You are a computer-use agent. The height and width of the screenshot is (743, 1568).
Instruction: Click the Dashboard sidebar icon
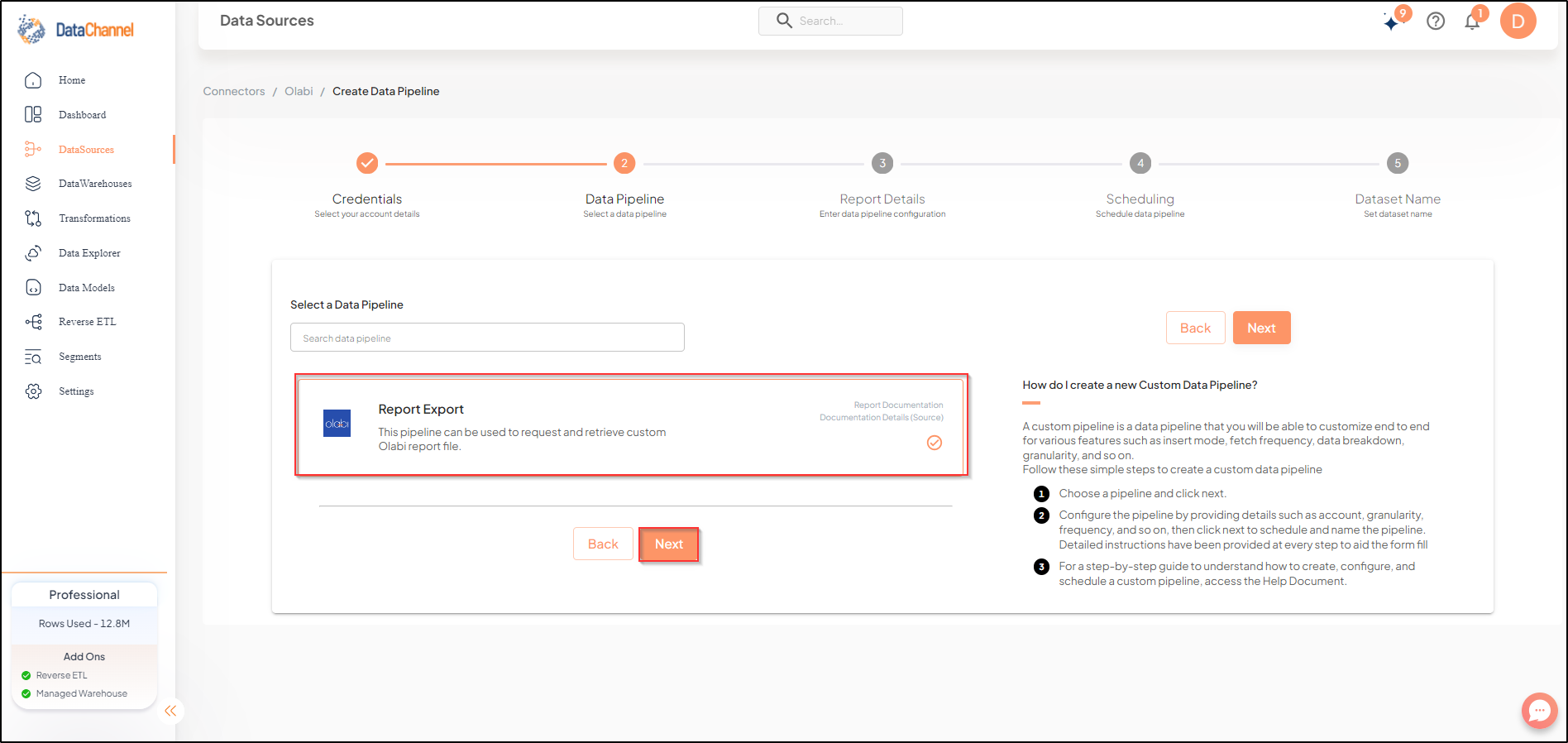pyautogui.click(x=33, y=114)
